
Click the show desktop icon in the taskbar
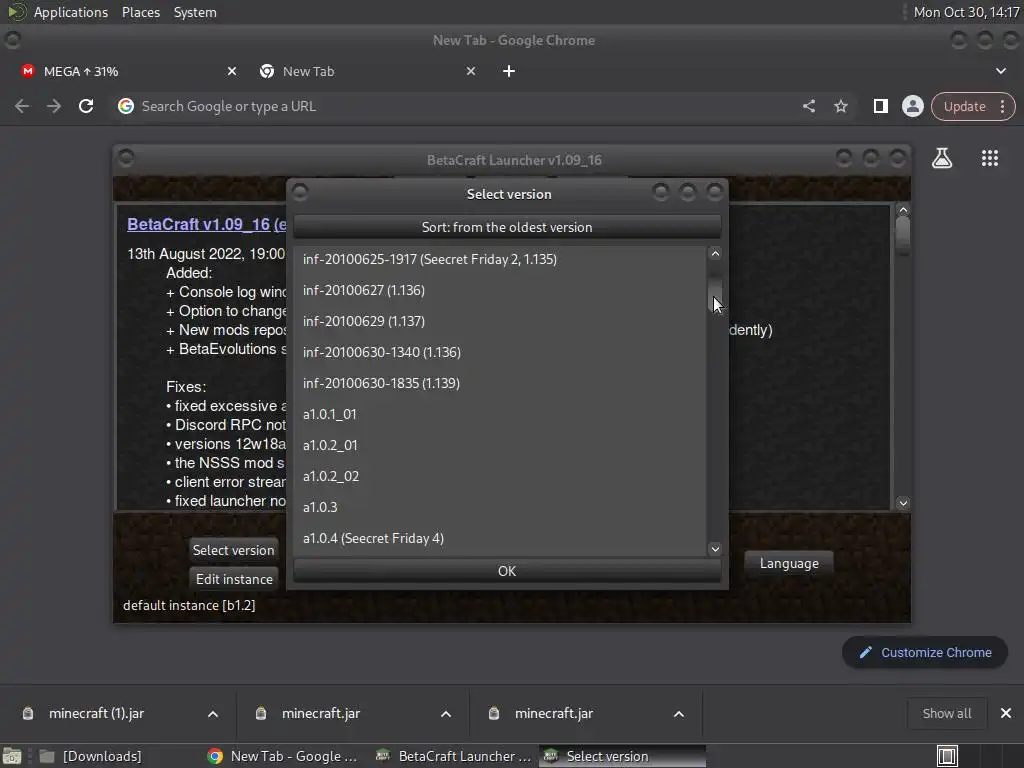(12, 756)
